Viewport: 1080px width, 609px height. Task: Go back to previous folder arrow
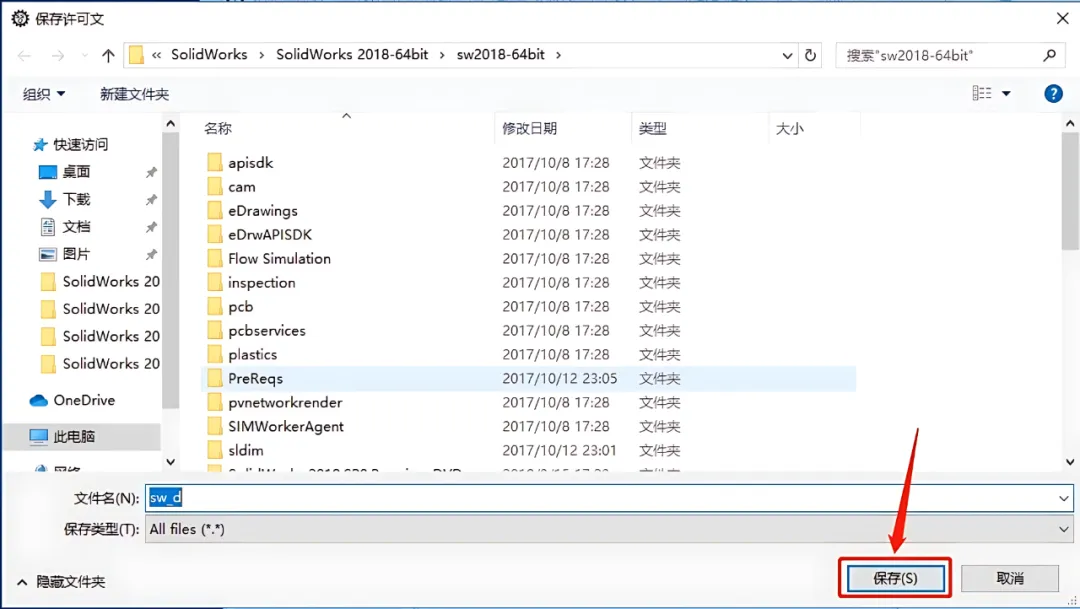point(24,56)
